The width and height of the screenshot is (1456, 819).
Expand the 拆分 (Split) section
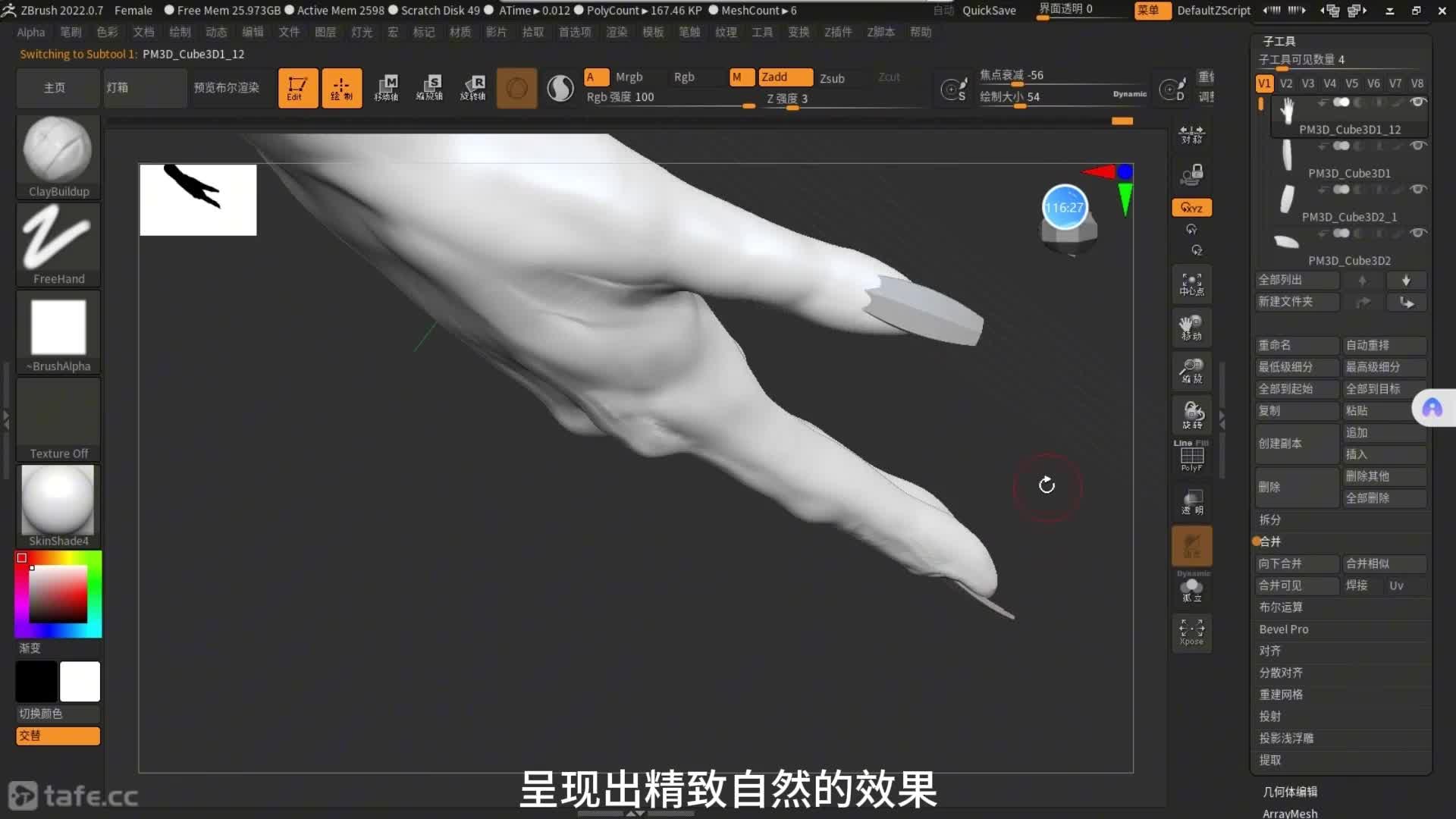pyautogui.click(x=1270, y=520)
